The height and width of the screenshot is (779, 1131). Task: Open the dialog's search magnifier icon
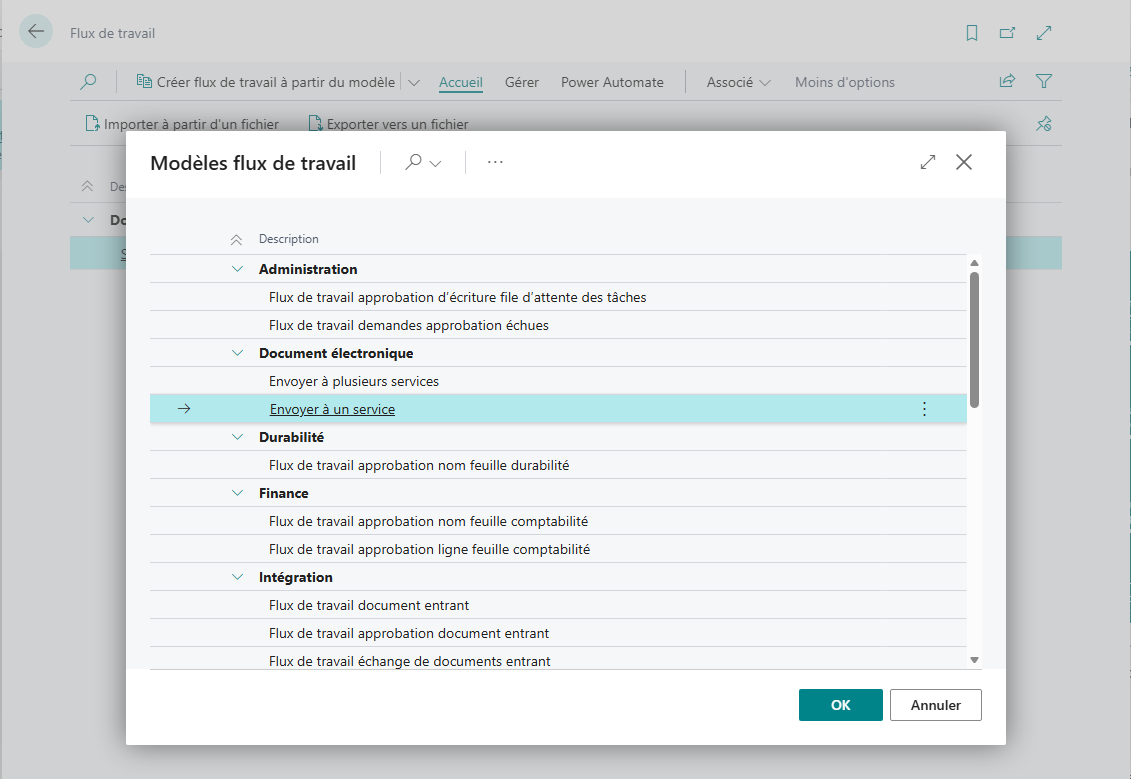413,163
